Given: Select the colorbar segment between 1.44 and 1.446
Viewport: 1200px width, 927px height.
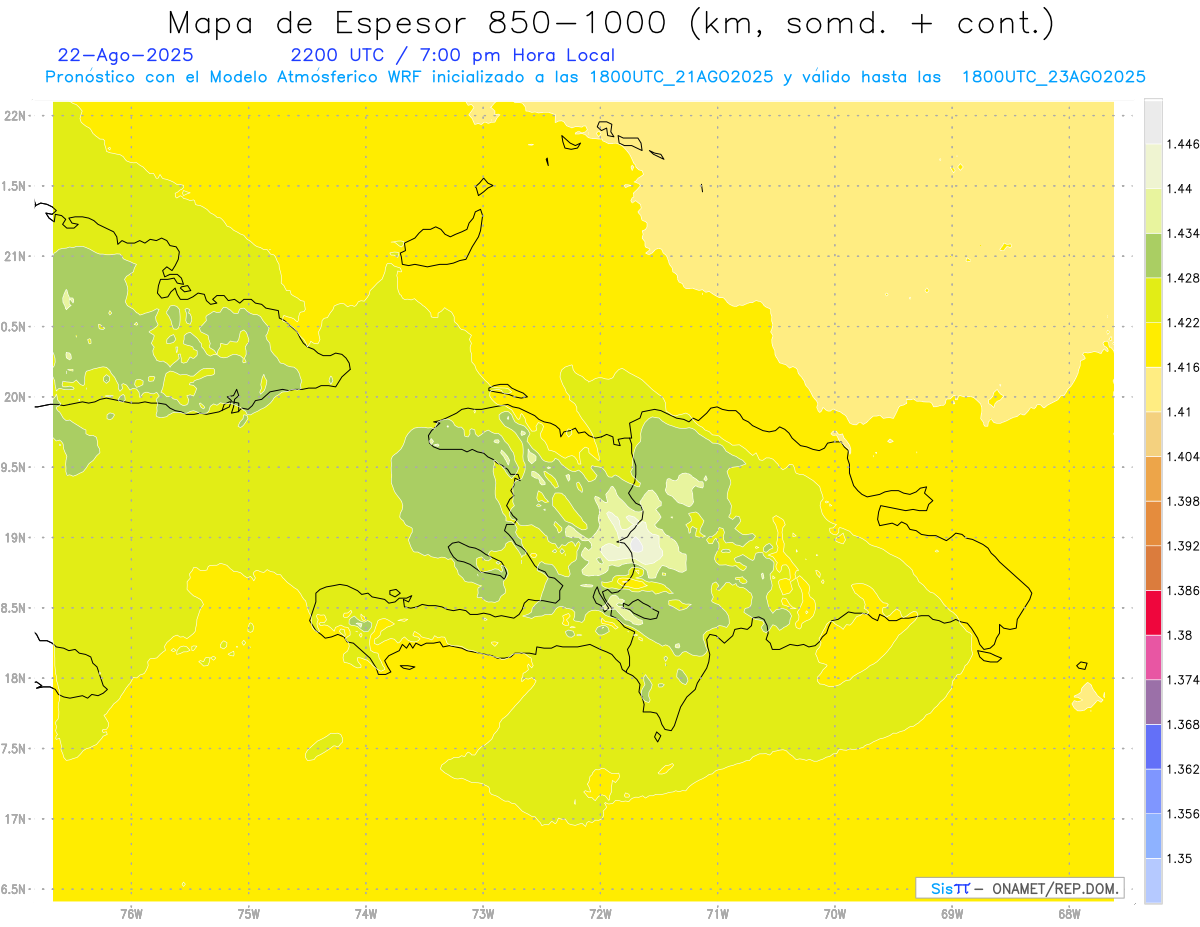Looking at the screenshot, I should [x=1153, y=166].
